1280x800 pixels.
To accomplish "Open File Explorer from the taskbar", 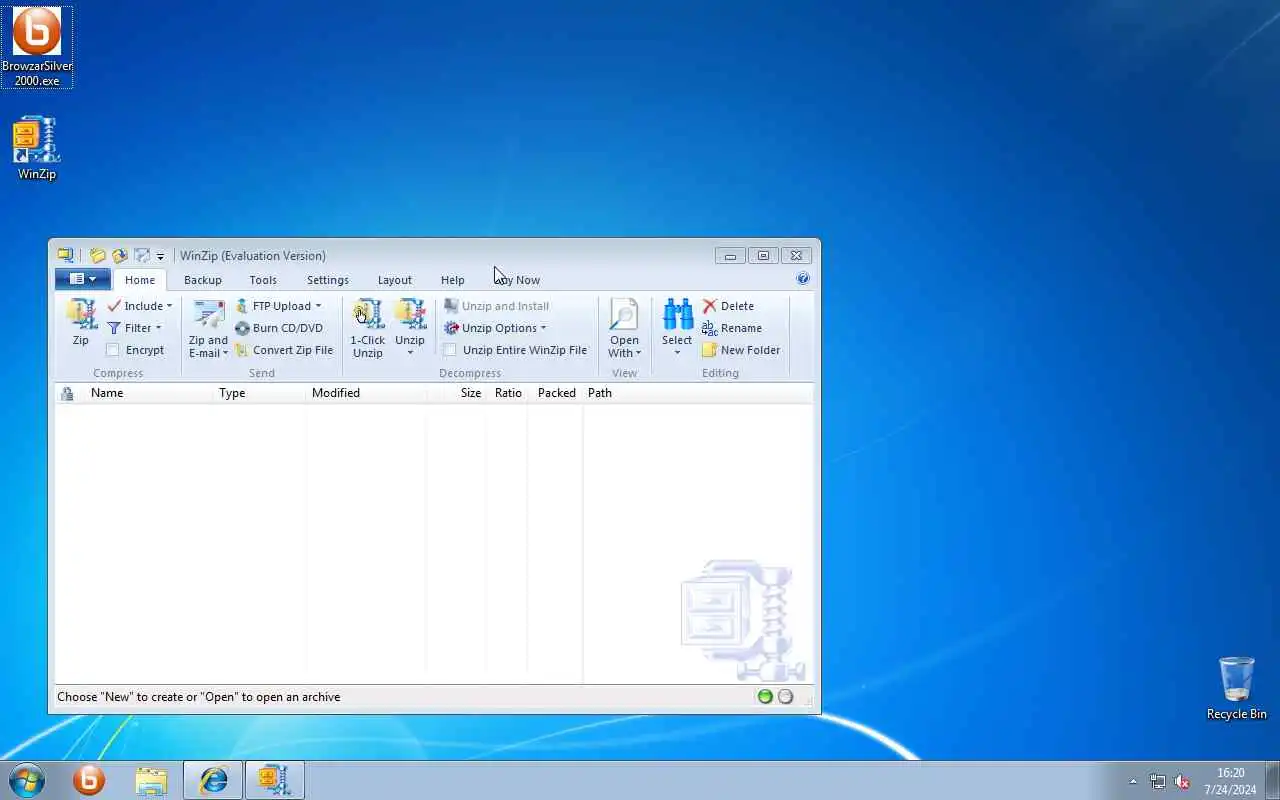I will point(151,780).
